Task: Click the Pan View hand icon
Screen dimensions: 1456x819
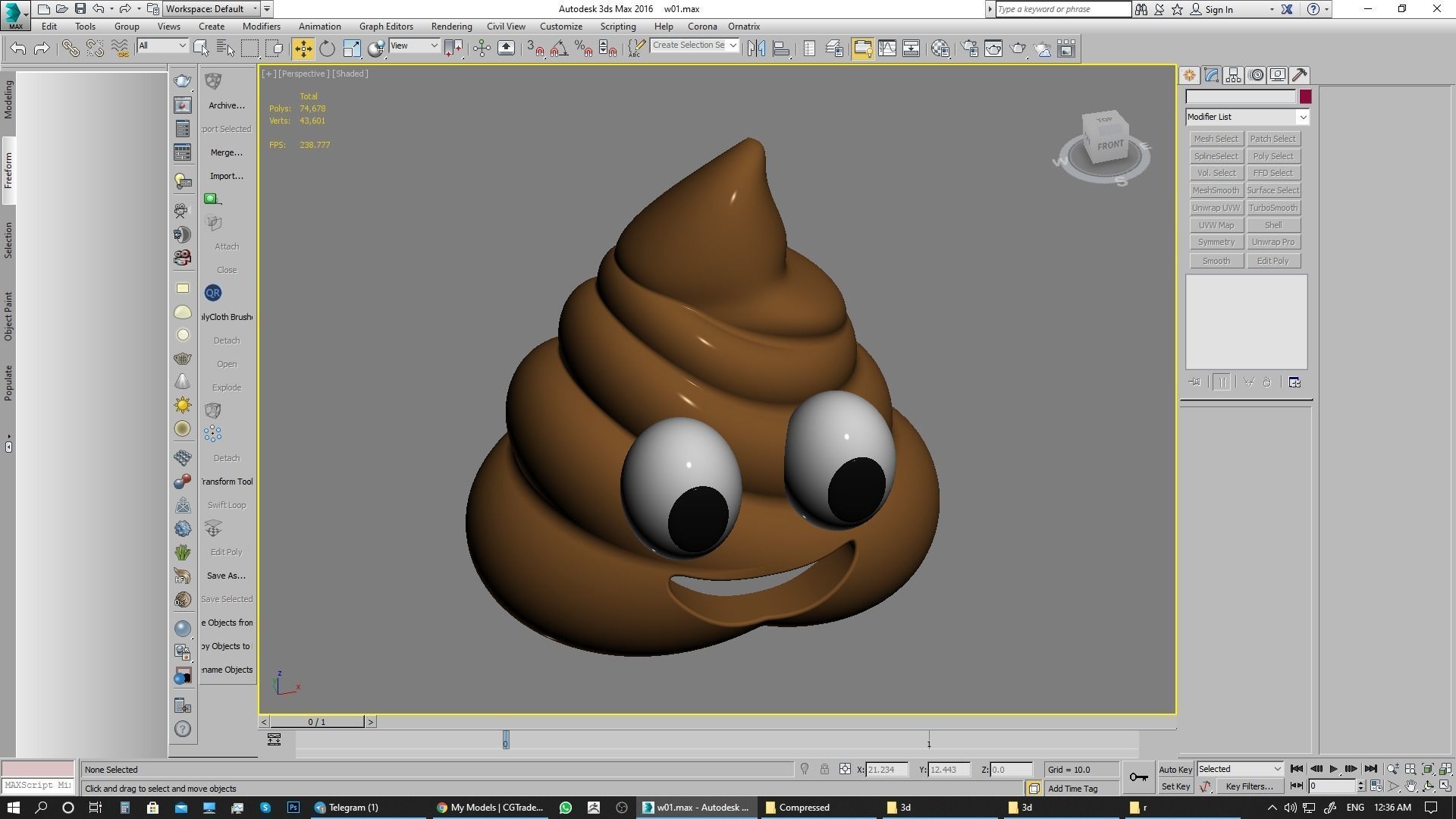Action: point(1410,786)
